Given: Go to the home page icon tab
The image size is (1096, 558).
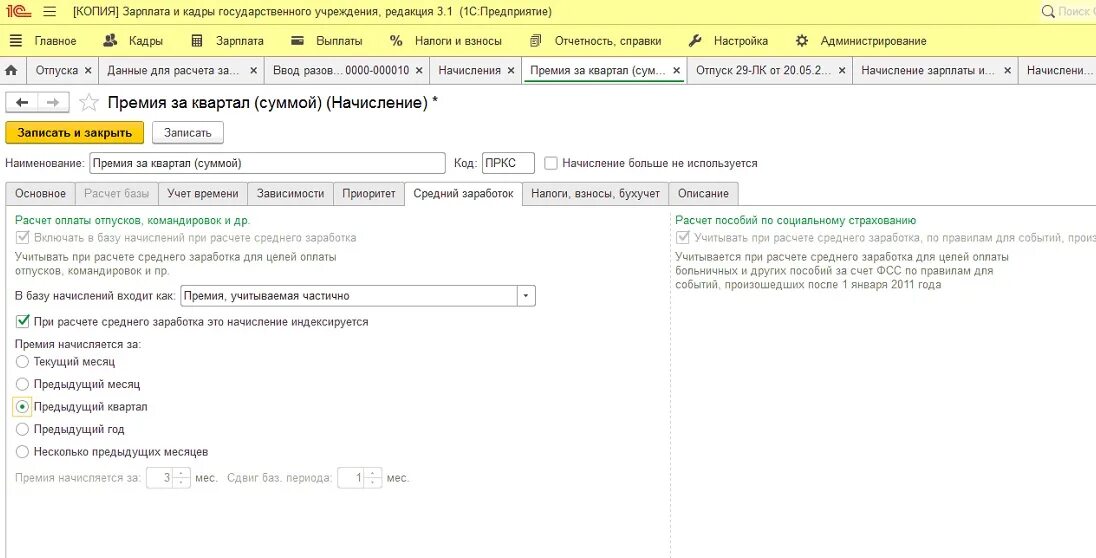Looking at the screenshot, I should (x=11, y=71).
